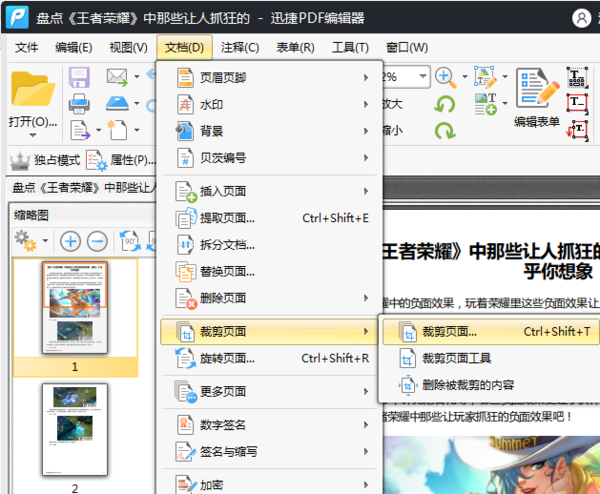The image size is (600, 494).
Task: Toggle 独占模式 crown button
Action: tap(45, 160)
